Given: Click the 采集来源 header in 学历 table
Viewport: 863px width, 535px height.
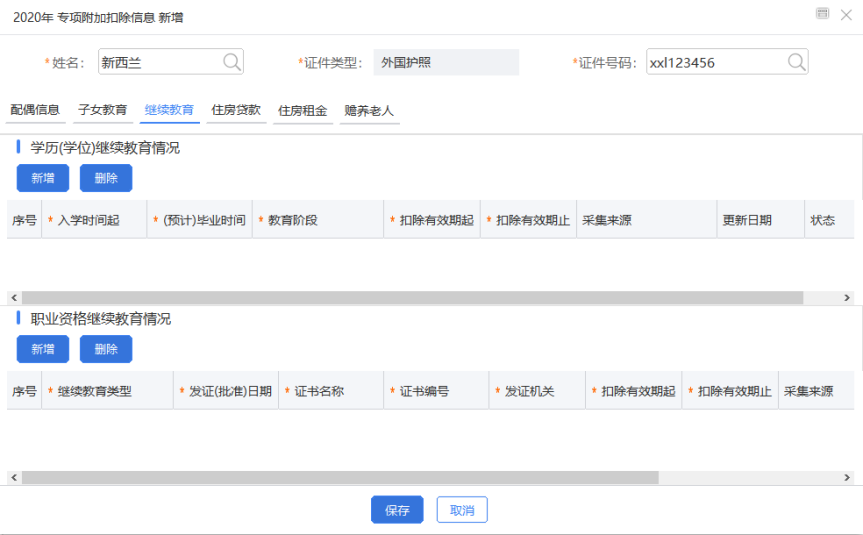Looking at the screenshot, I should [647, 220].
